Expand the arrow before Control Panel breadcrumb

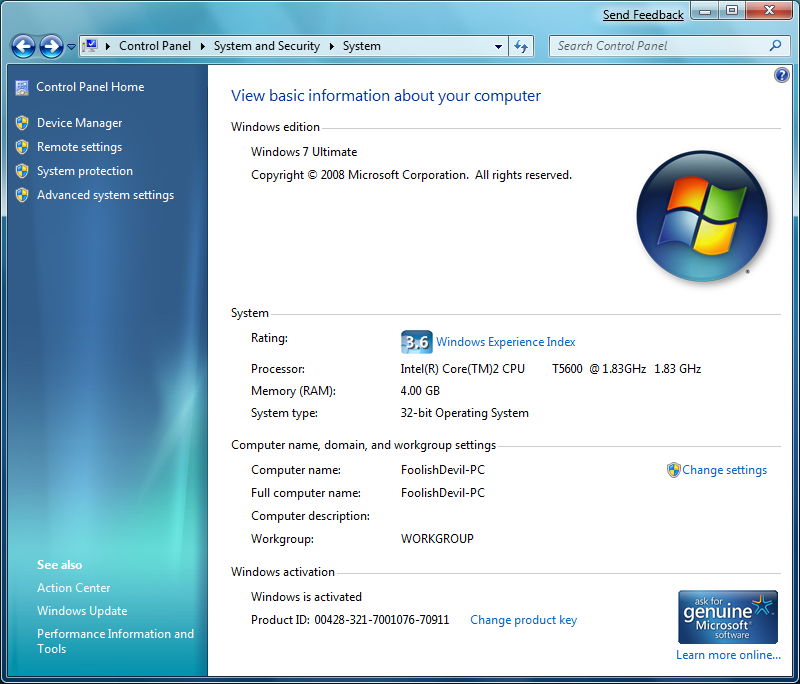[108, 46]
